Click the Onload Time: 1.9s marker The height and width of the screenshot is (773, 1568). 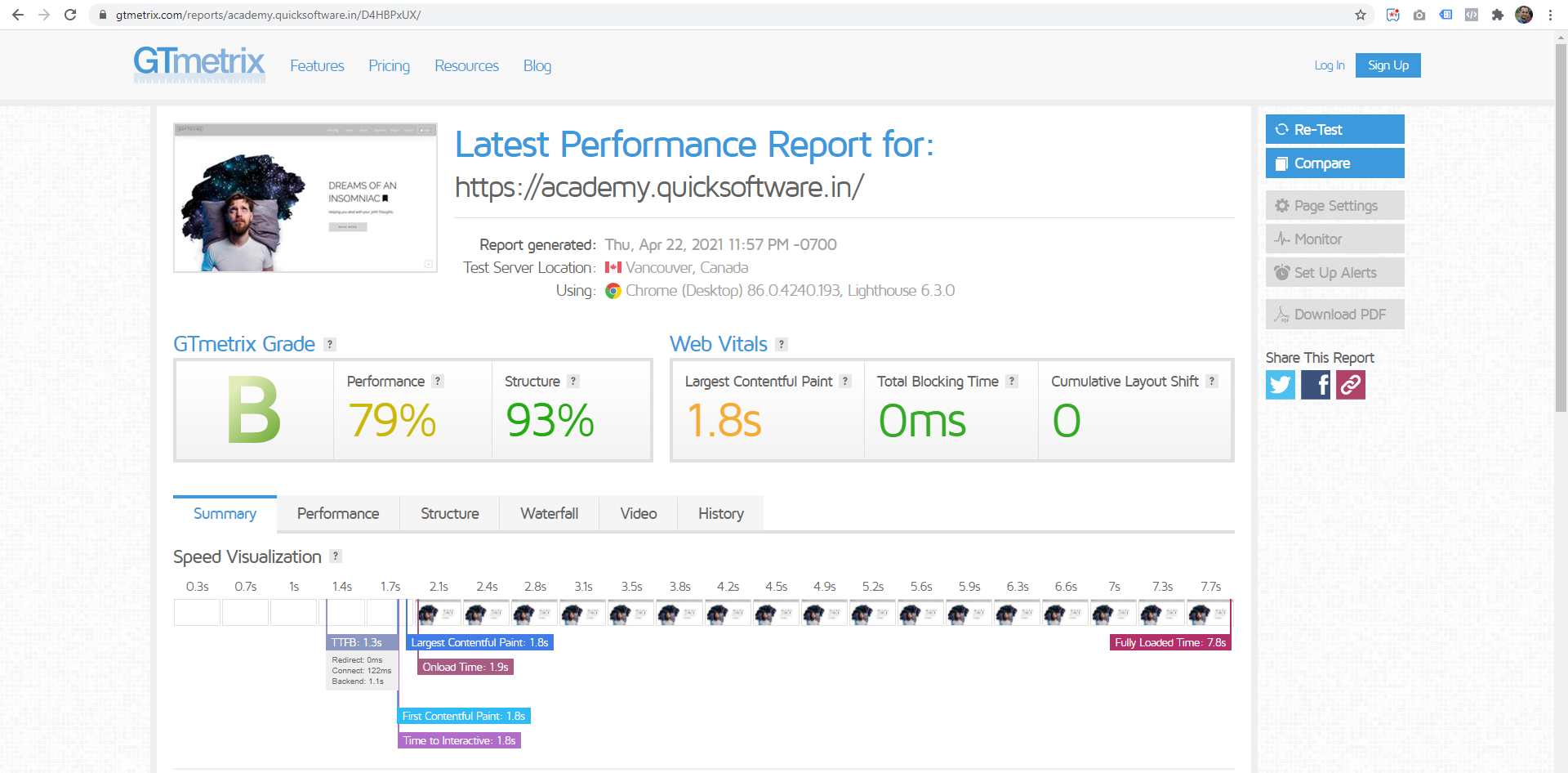465,667
